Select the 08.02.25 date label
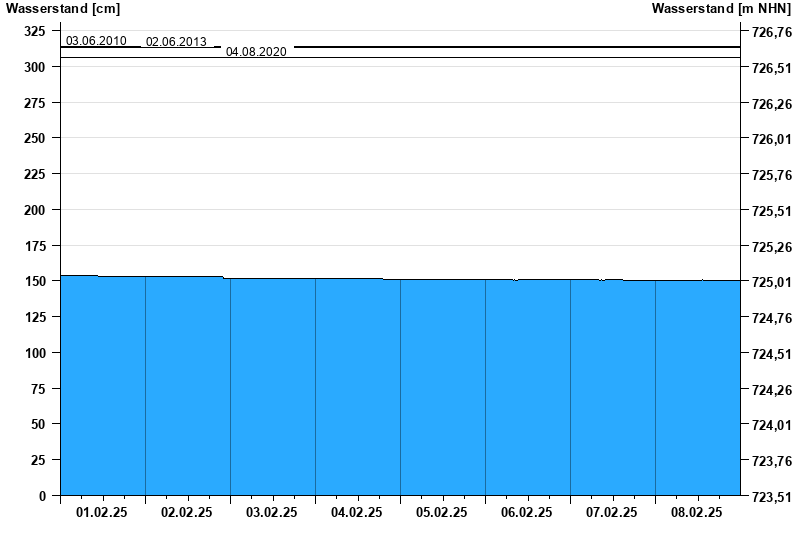Screen dimensions: 800x550 pyautogui.click(x=697, y=512)
